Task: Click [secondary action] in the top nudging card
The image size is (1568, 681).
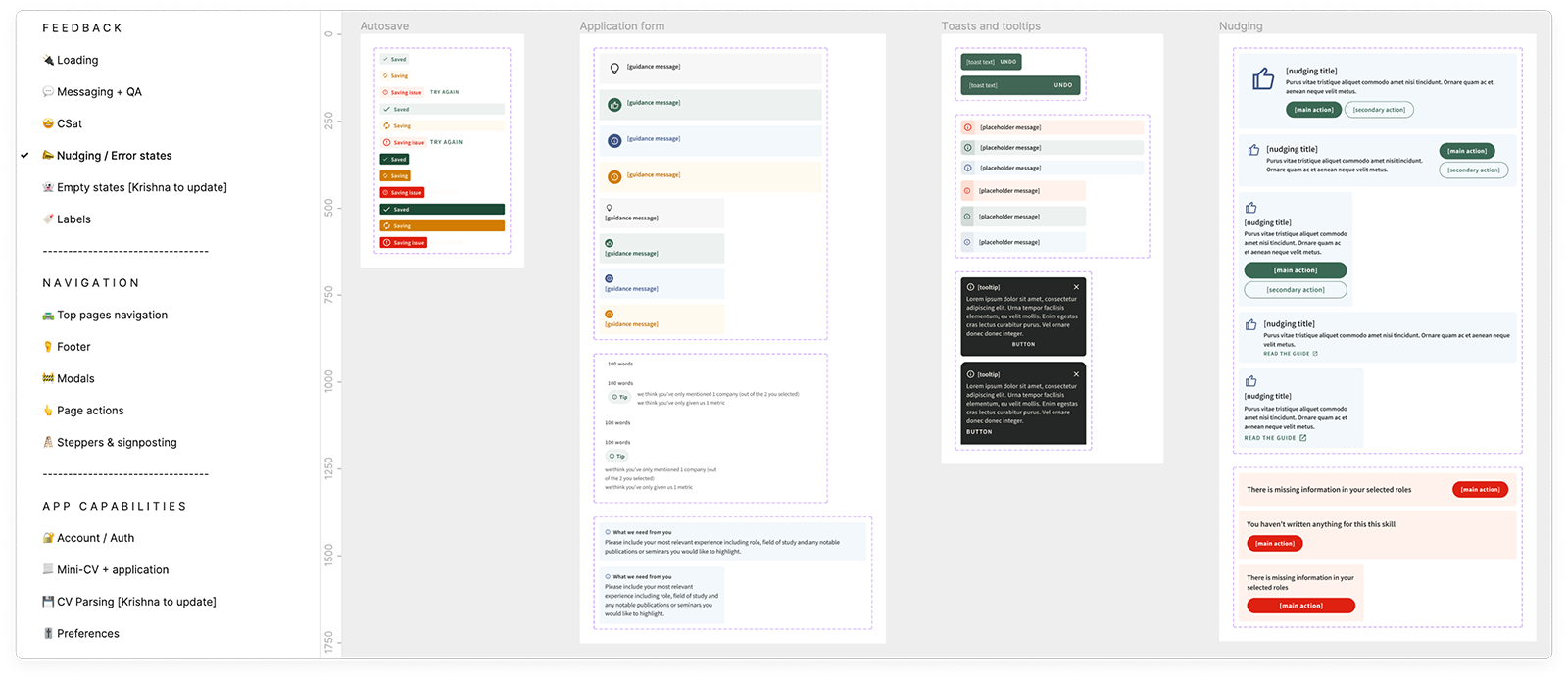Action: coord(1379,110)
